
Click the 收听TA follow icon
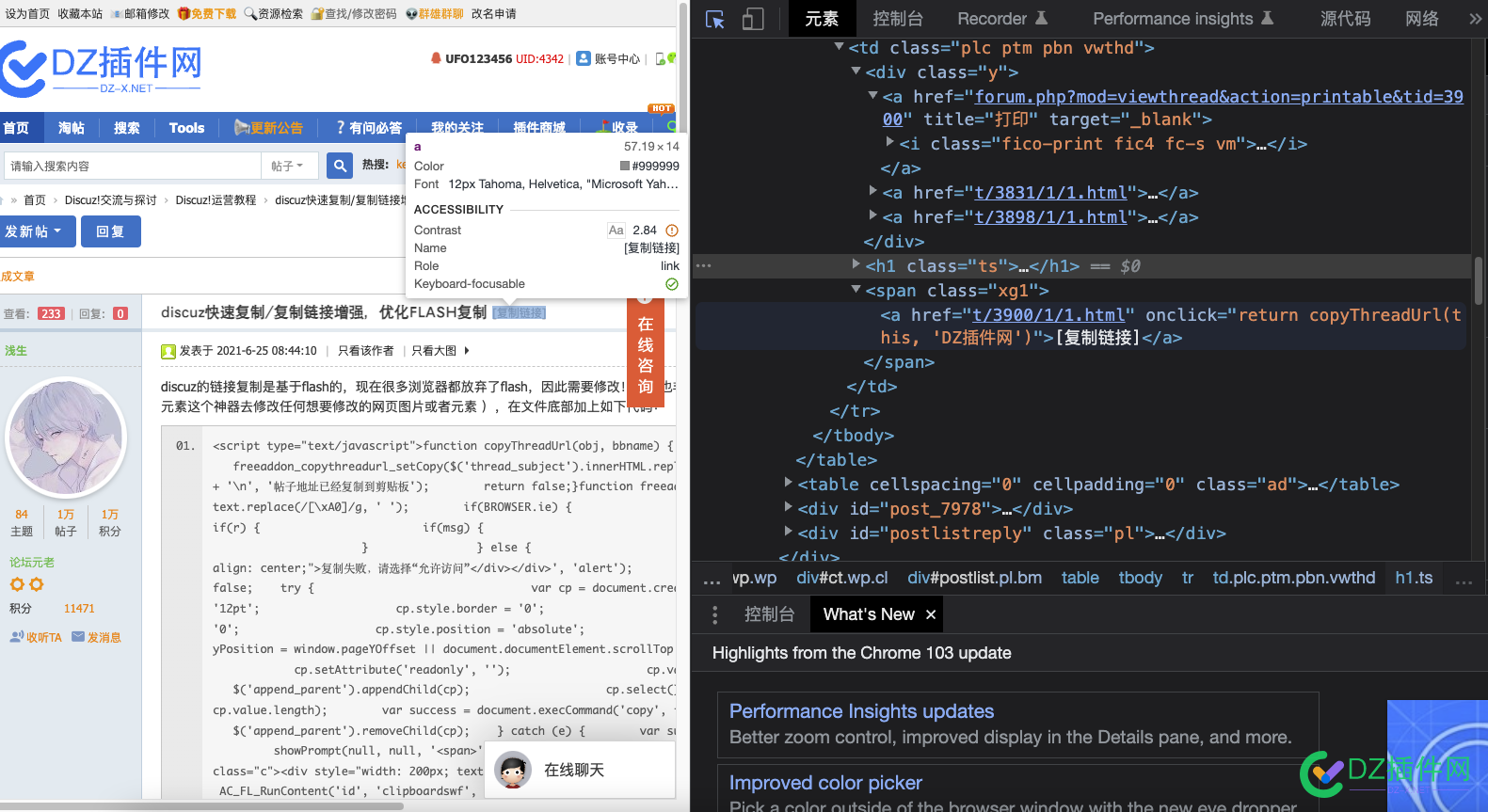(17, 637)
